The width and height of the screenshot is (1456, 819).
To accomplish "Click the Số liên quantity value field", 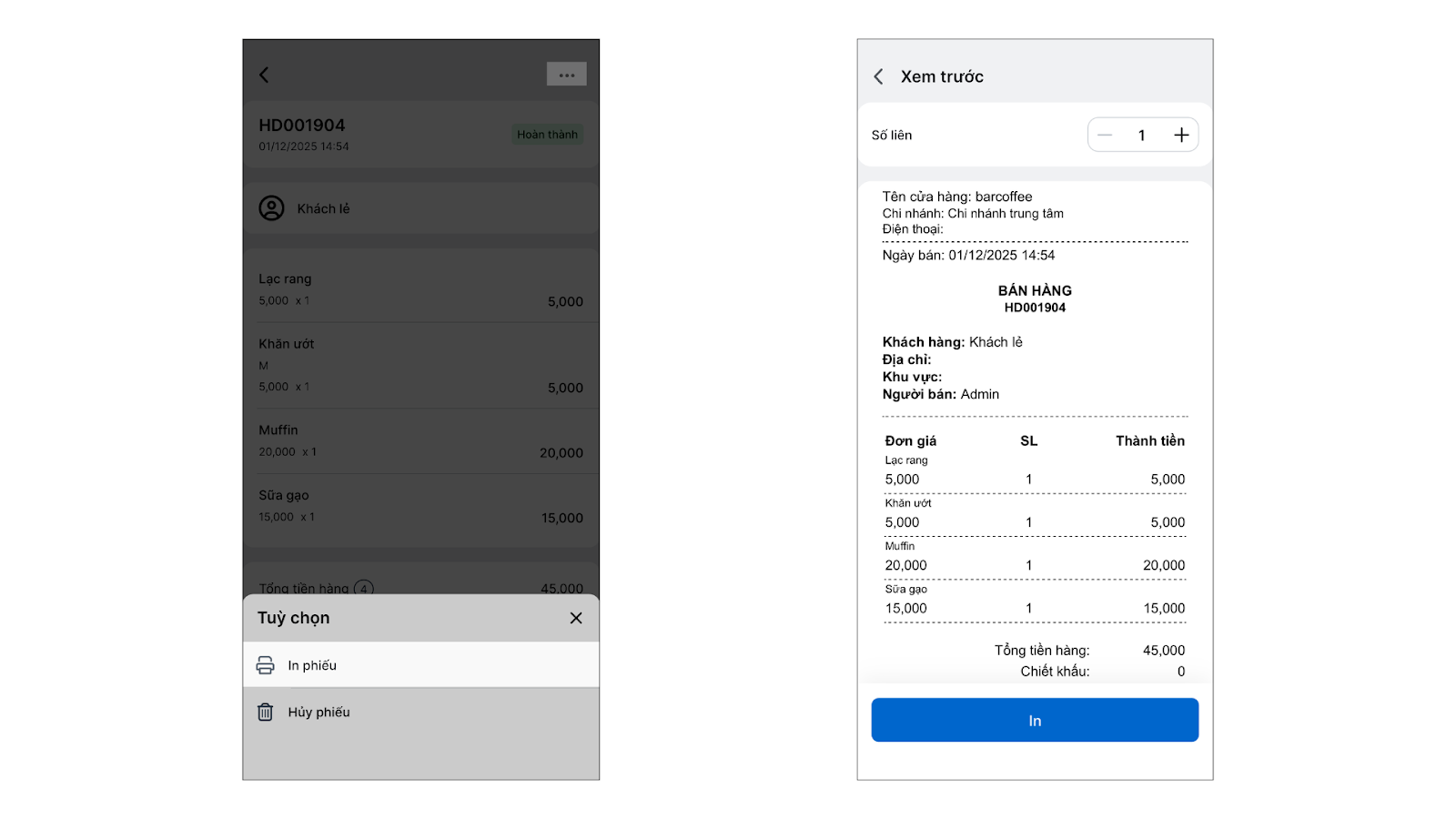I will (x=1142, y=136).
